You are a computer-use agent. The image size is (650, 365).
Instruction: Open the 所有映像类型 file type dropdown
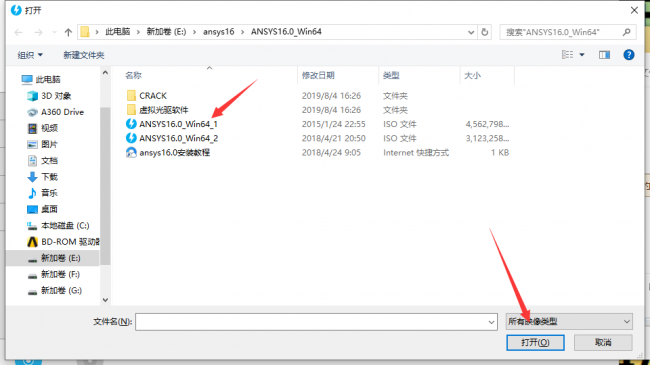[569, 321]
